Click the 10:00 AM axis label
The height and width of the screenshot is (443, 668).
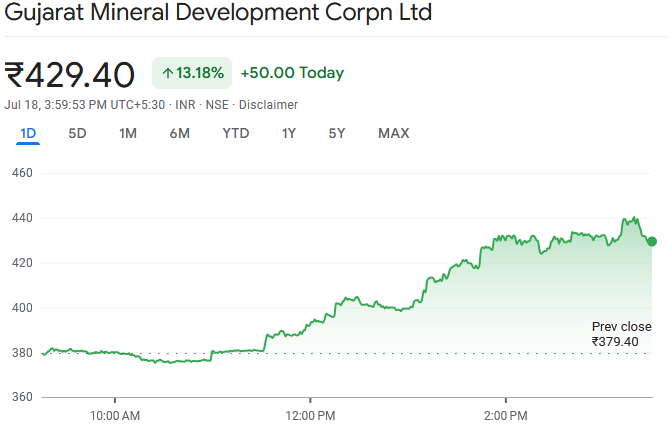(115, 416)
